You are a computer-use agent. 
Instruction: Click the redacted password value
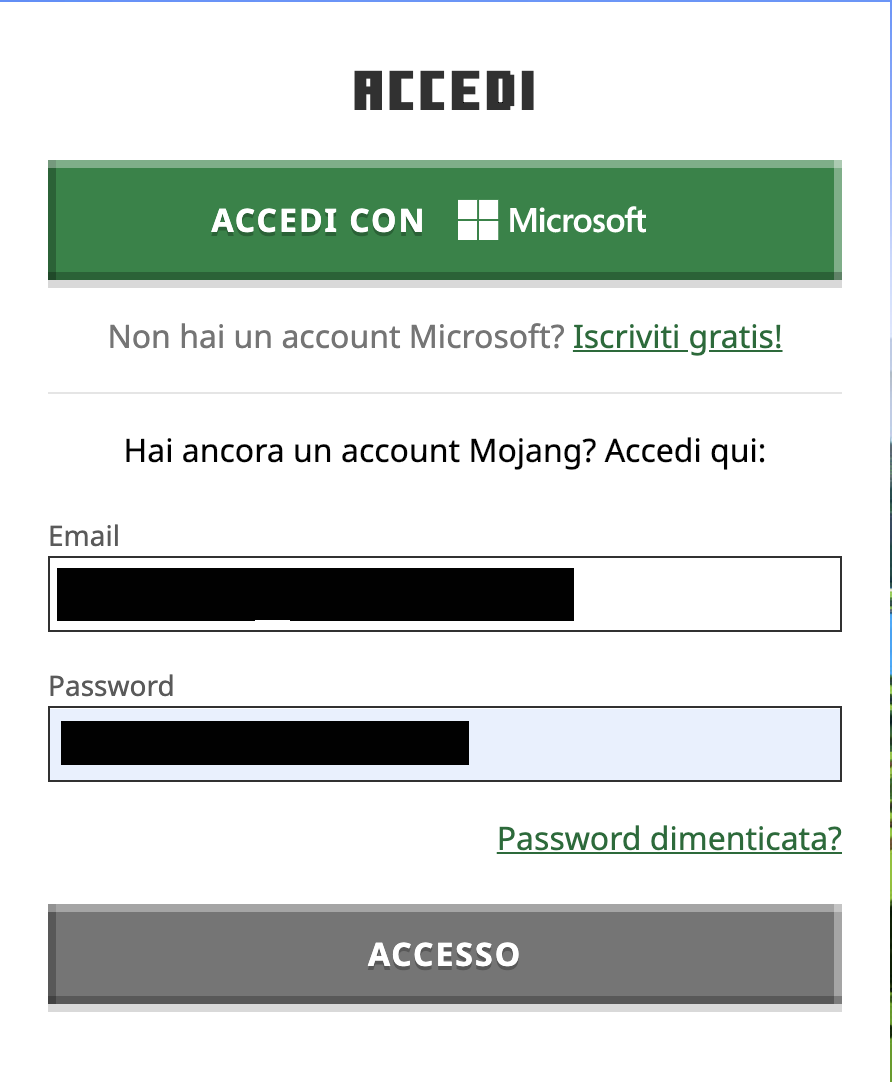tap(265, 743)
